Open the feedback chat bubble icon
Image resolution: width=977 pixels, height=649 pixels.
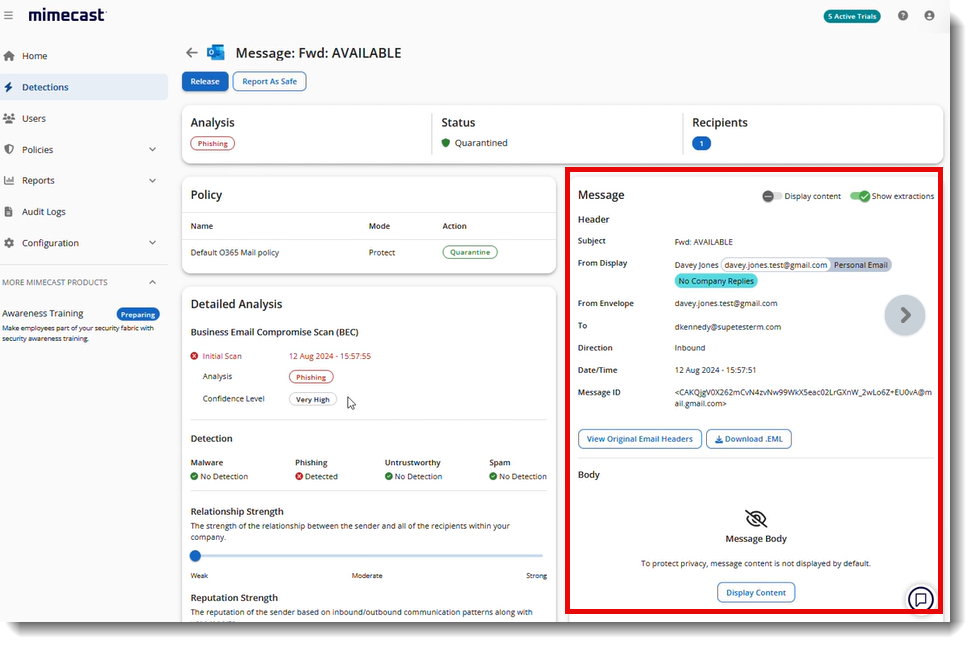click(x=920, y=599)
